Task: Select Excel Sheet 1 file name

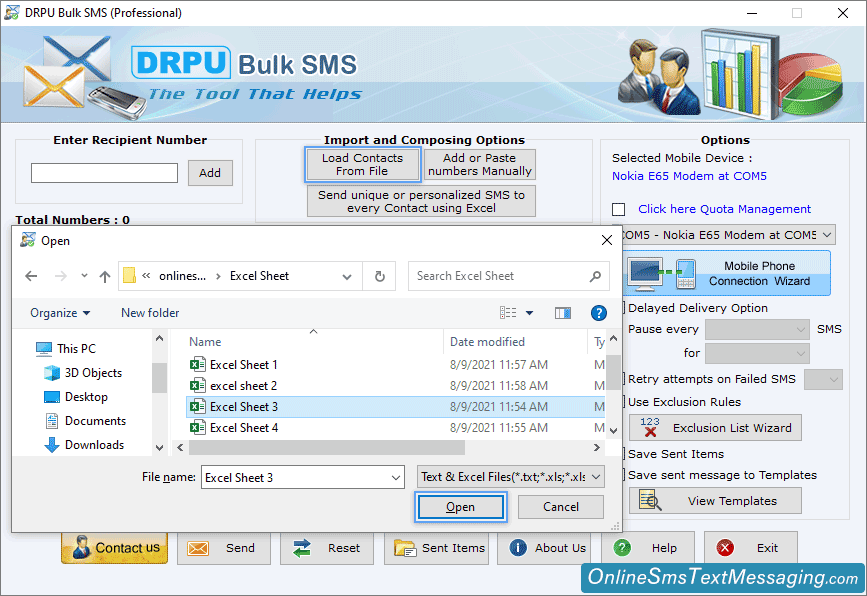Action: (x=243, y=365)
